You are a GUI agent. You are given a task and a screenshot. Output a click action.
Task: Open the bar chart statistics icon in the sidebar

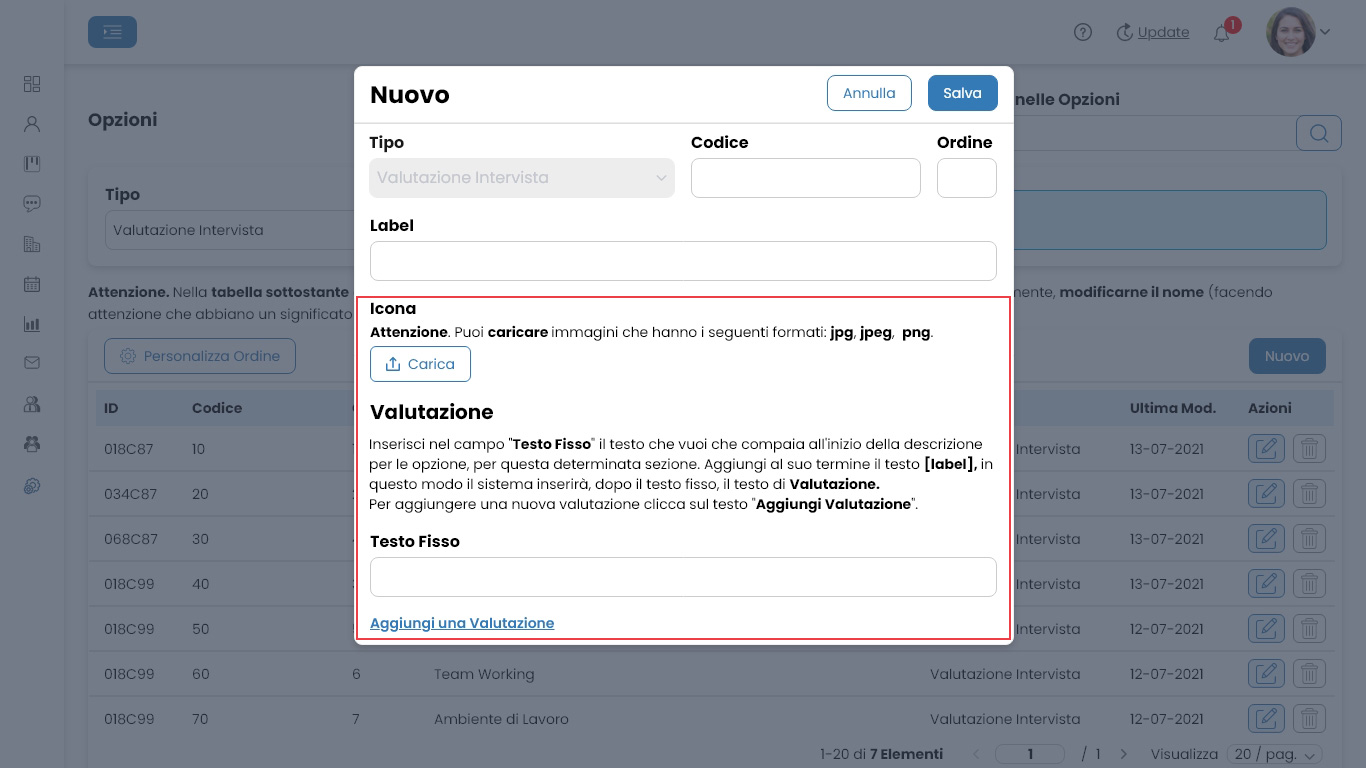coord(32,324)
